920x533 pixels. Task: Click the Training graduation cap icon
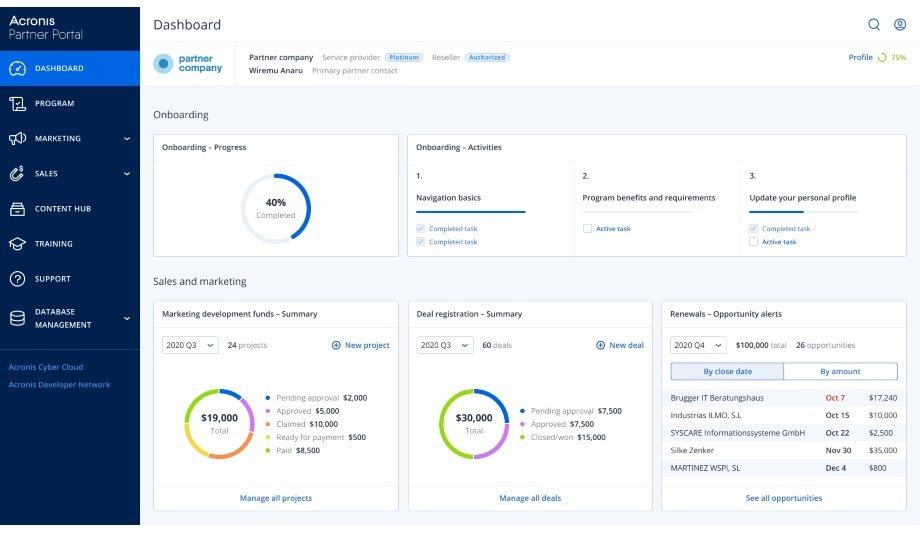[17, 244]
